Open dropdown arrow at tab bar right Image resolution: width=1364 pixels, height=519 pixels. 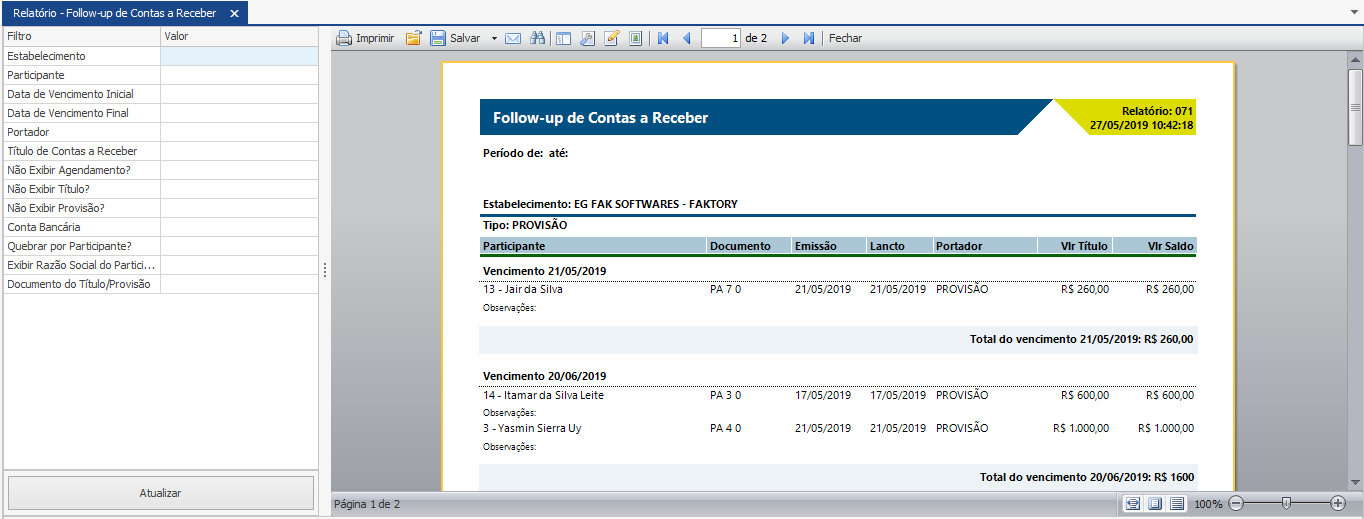(x=1353, y=13)
